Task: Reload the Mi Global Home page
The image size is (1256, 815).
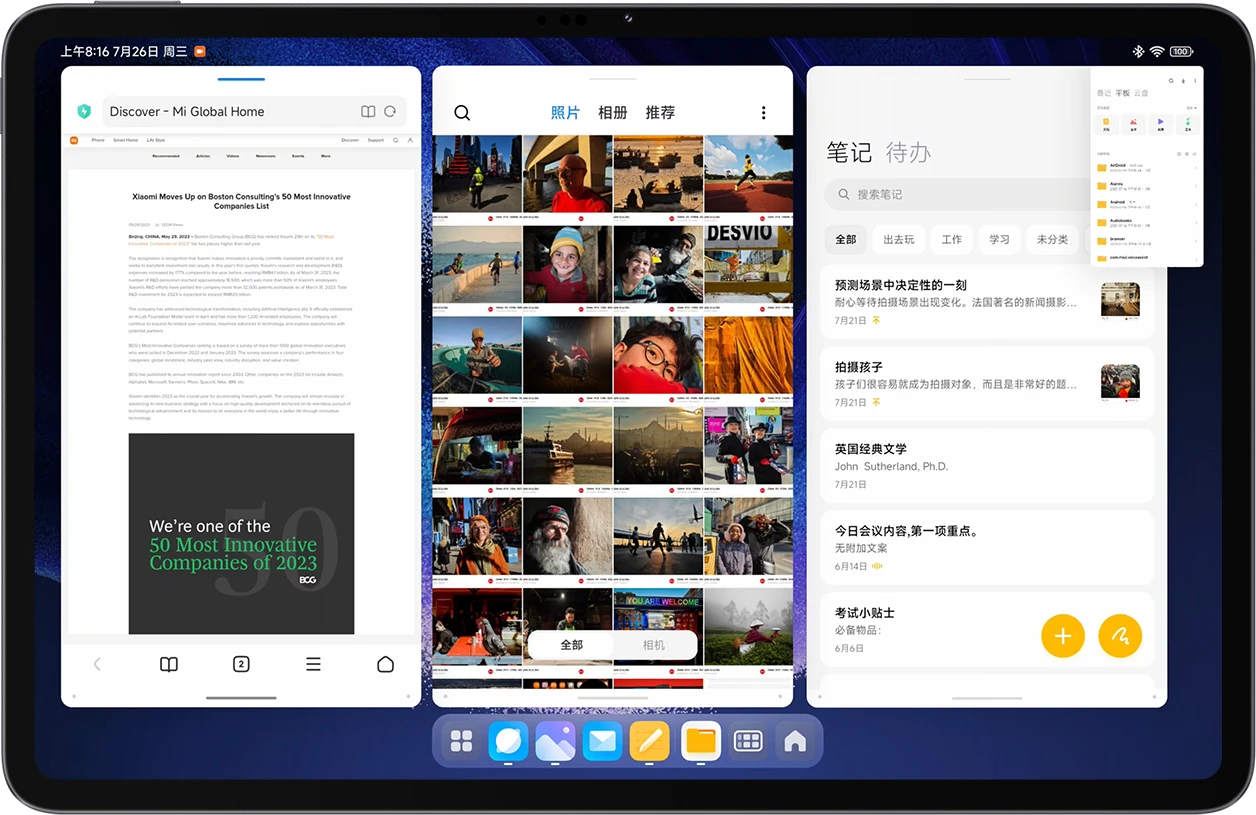Action: click(390, 112)
